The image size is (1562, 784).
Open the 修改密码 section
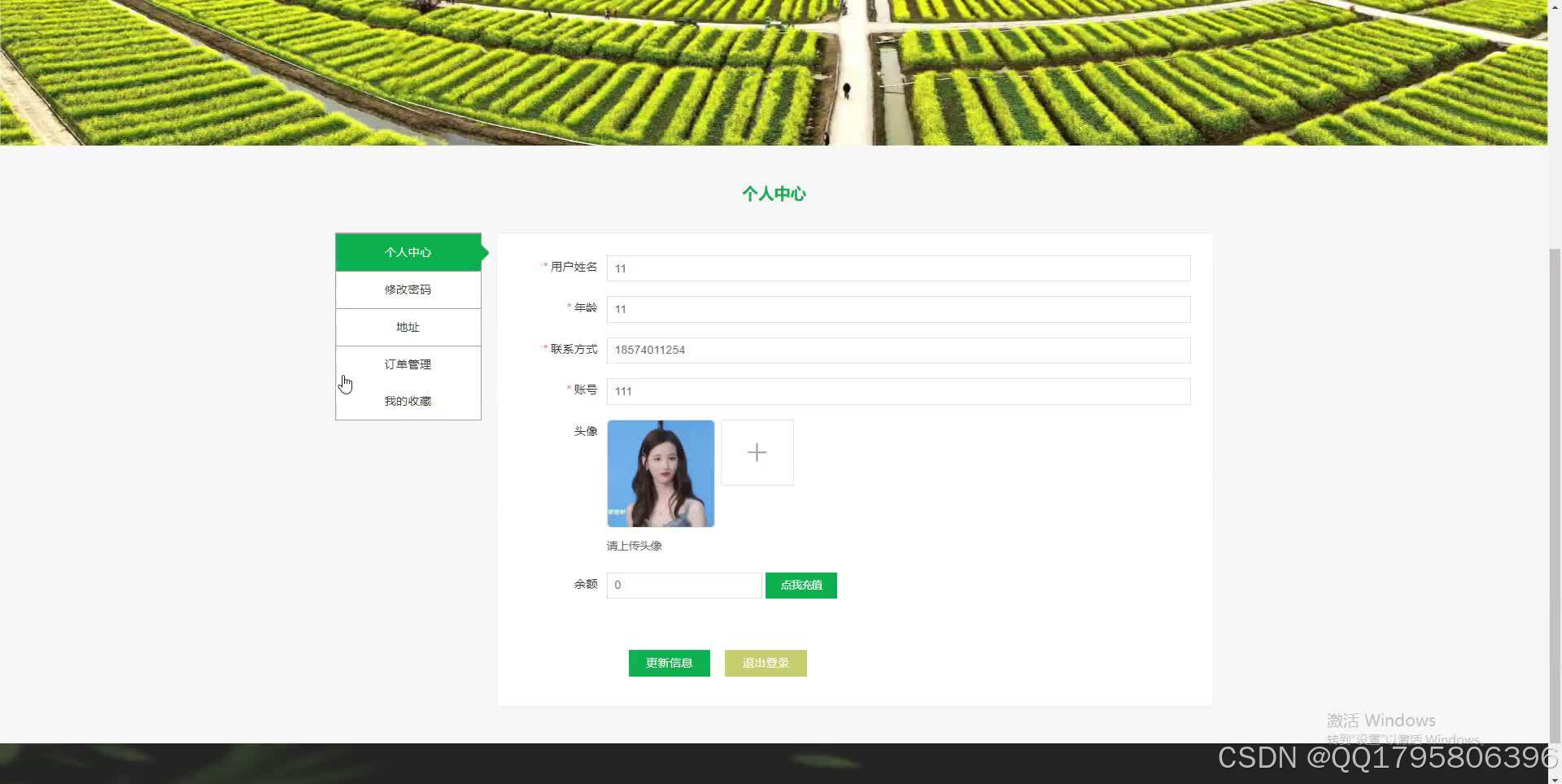(408, 290)
